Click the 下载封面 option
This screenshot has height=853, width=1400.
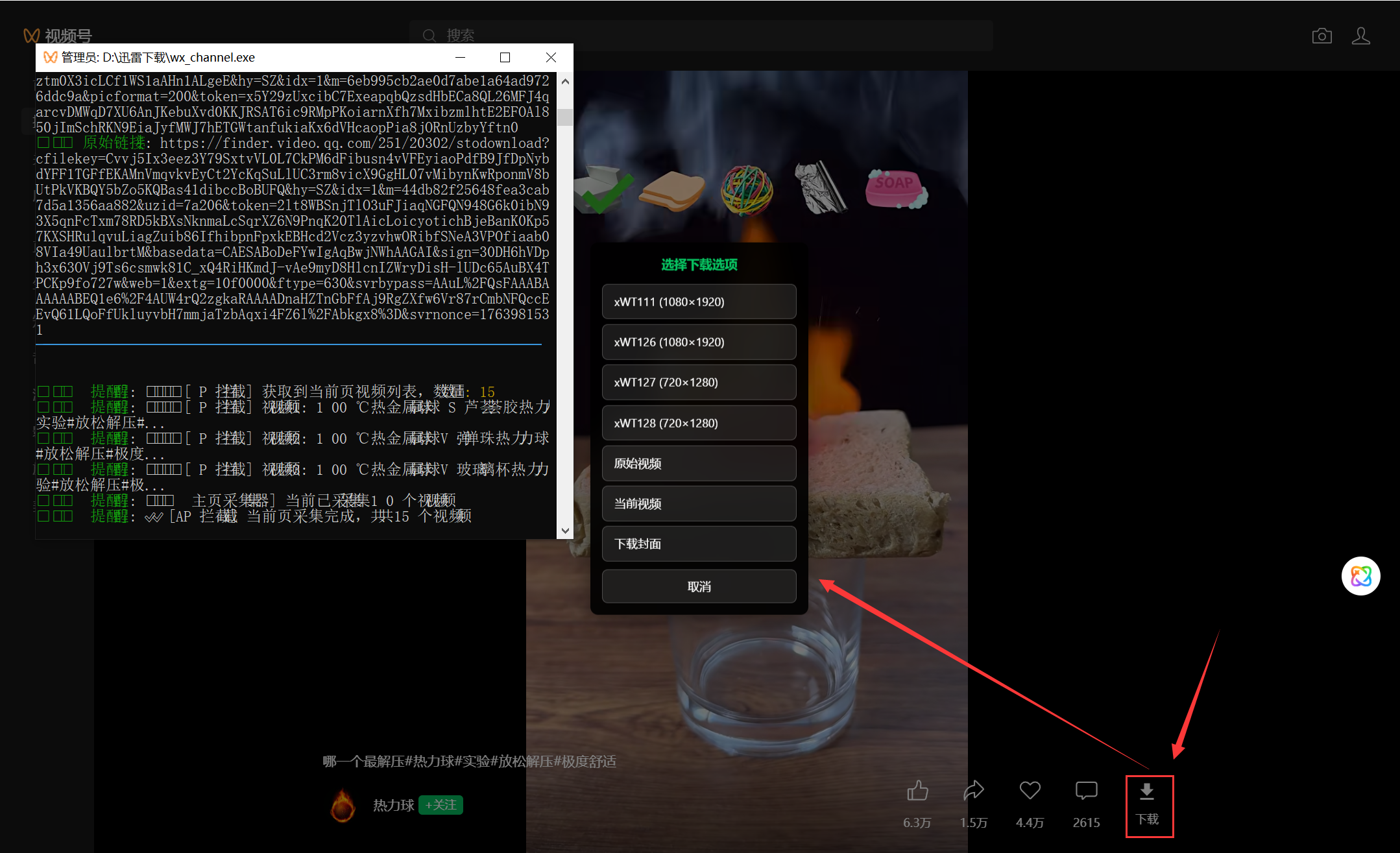tap(699, 544)
